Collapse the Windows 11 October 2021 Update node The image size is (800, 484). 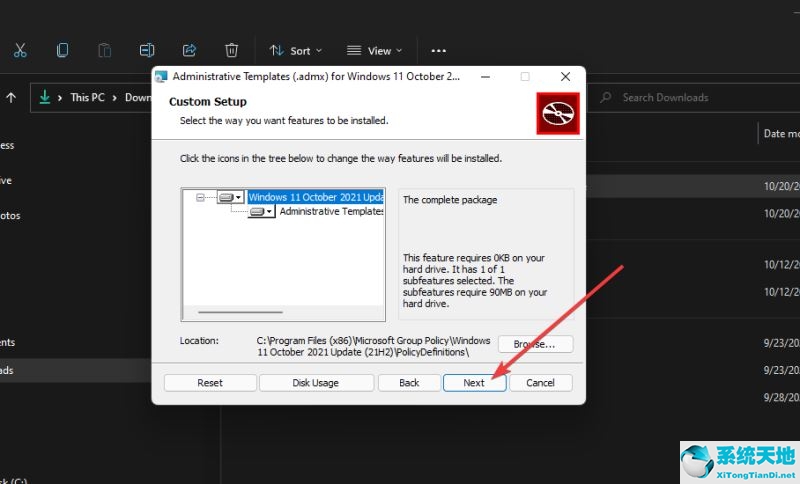(201, 197)
